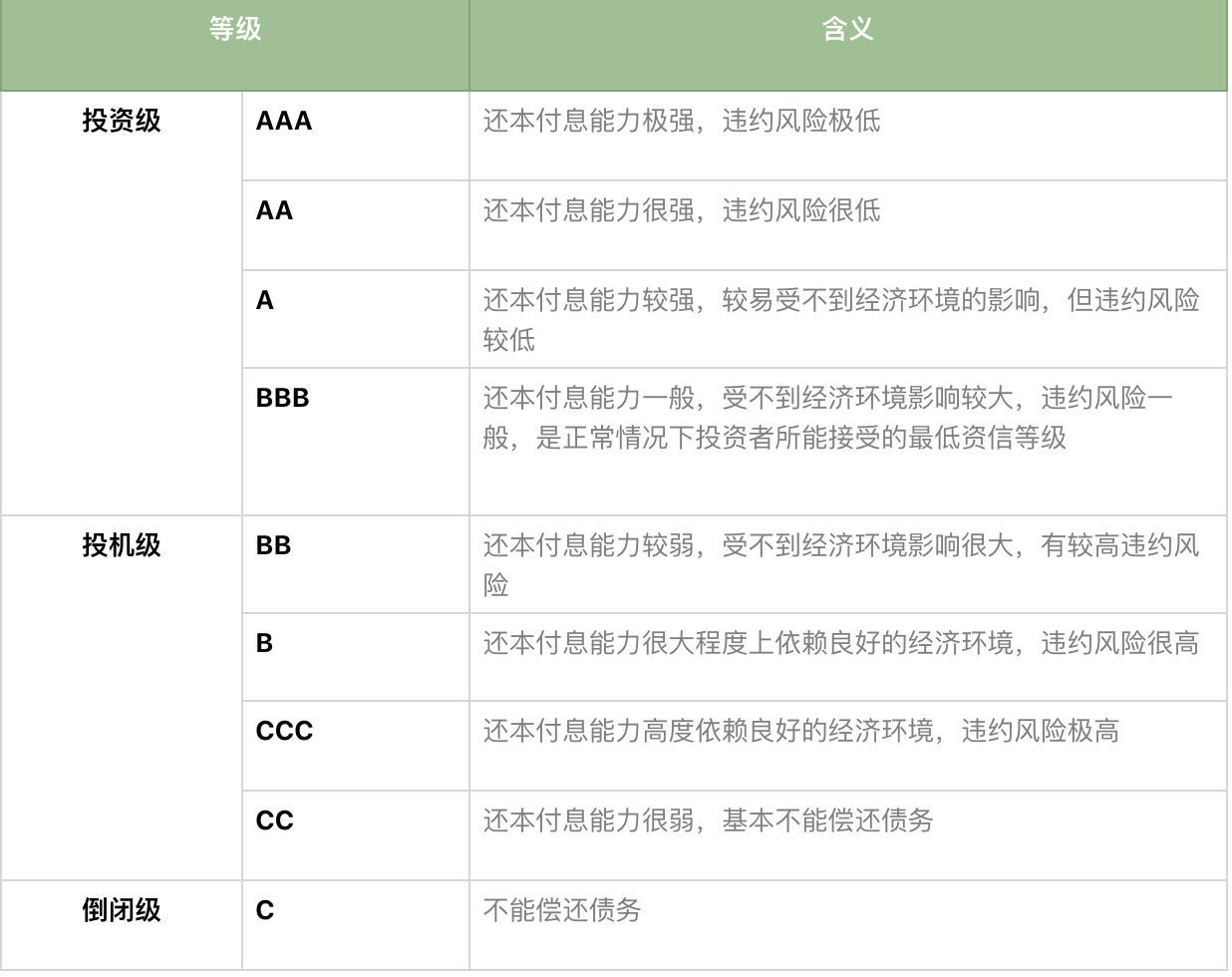This screenshot has height=977, width=1232.
Task: Click the CCC rating cell
Action: coord(284,732)
